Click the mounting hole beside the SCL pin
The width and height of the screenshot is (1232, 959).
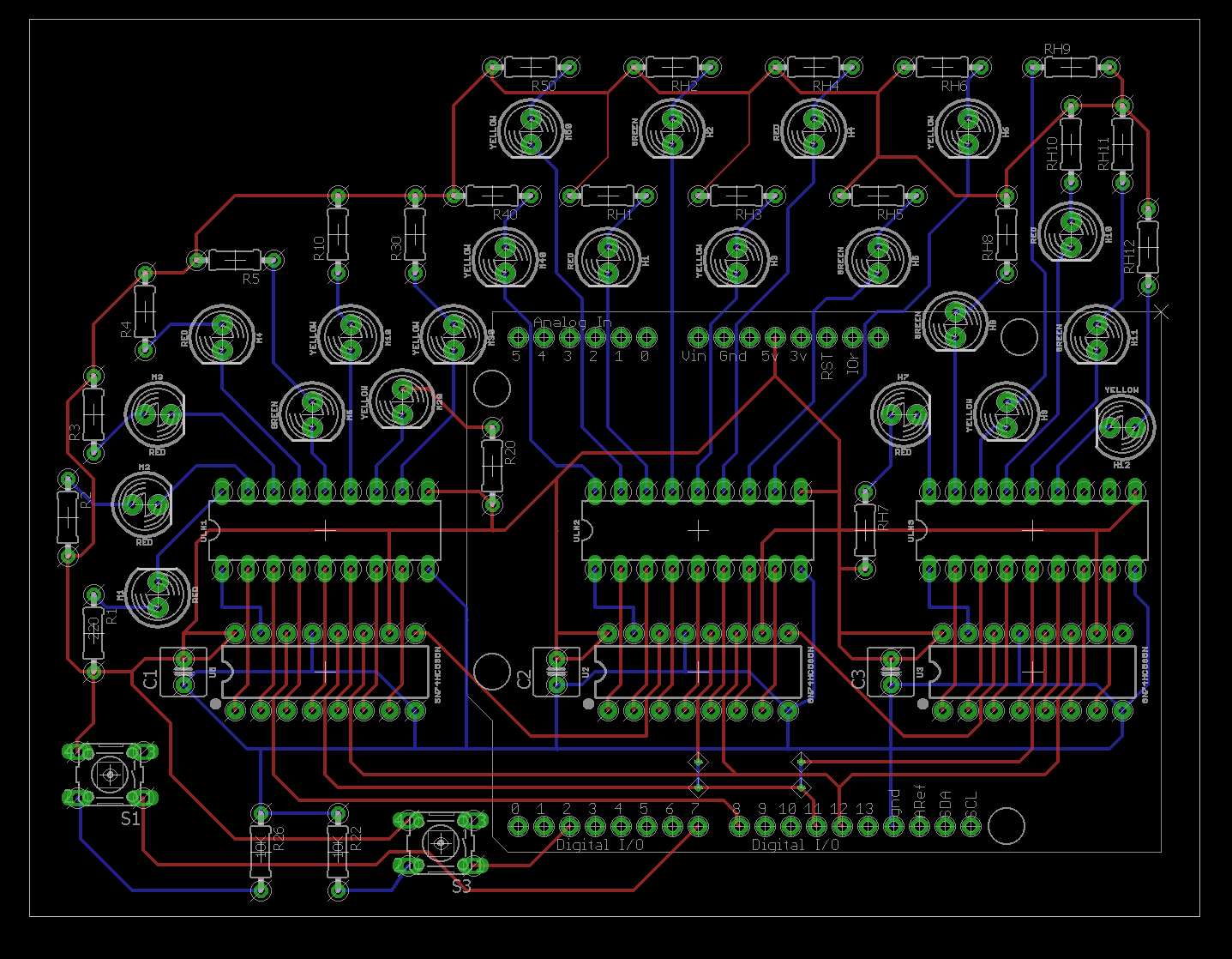1007,826
